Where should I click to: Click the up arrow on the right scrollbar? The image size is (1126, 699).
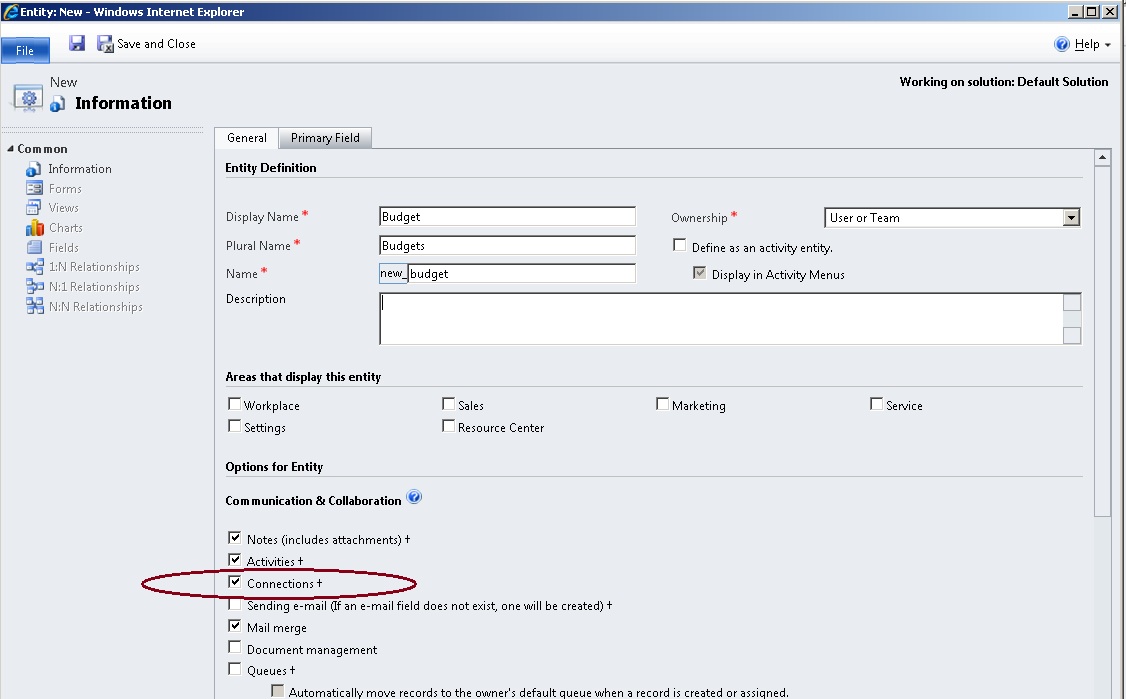click(x=1102, y=156)
